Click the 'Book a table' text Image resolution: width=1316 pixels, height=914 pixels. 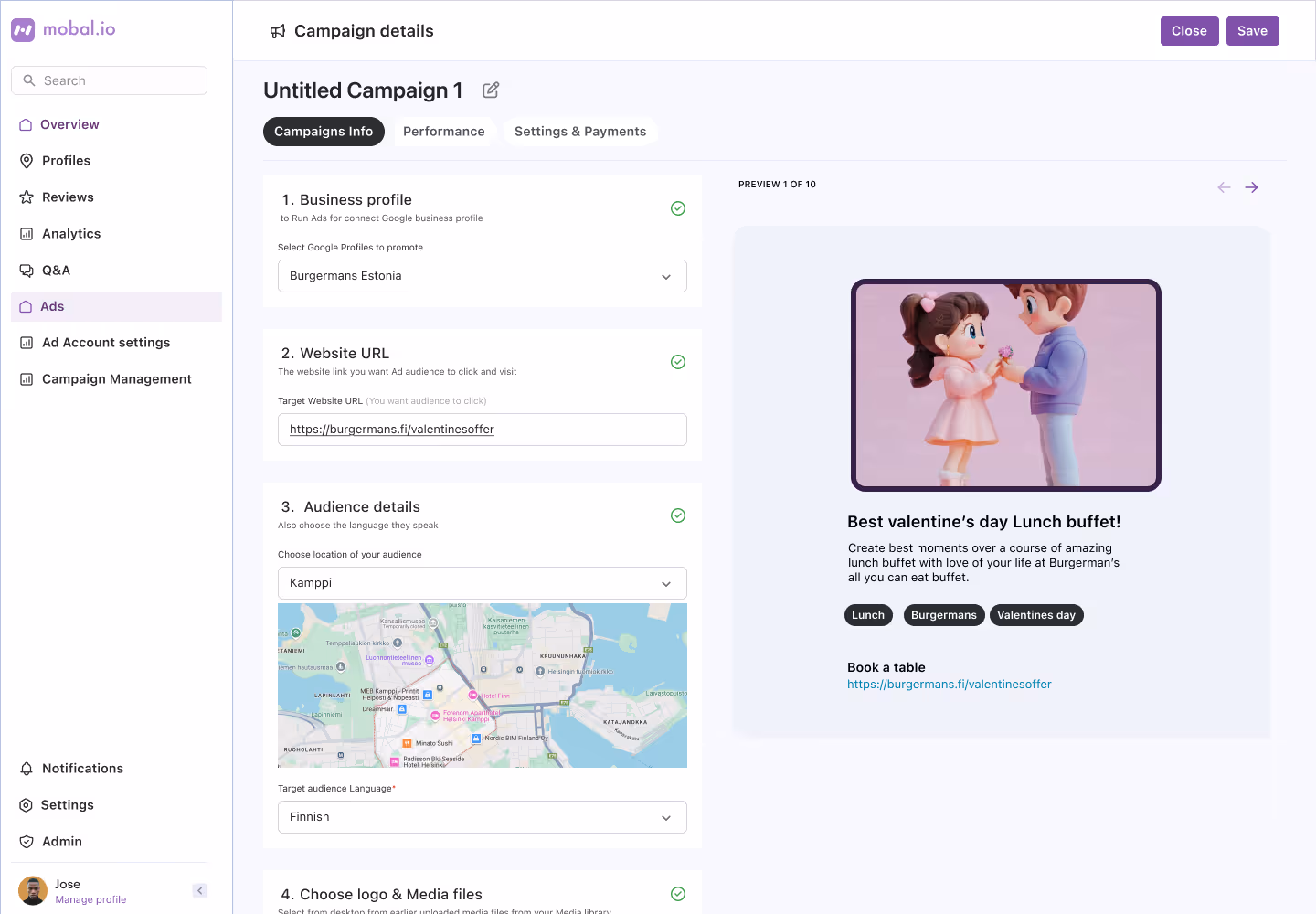coord(886,668)
